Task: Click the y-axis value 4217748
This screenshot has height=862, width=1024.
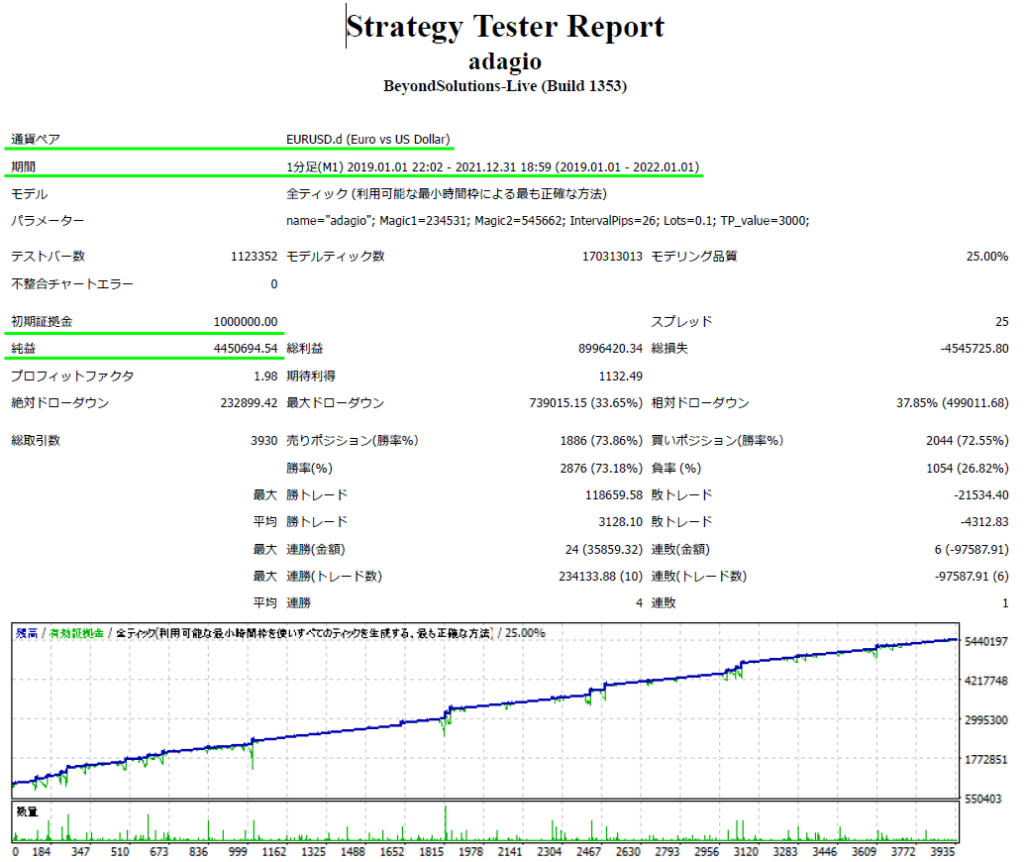Action: 986,681
